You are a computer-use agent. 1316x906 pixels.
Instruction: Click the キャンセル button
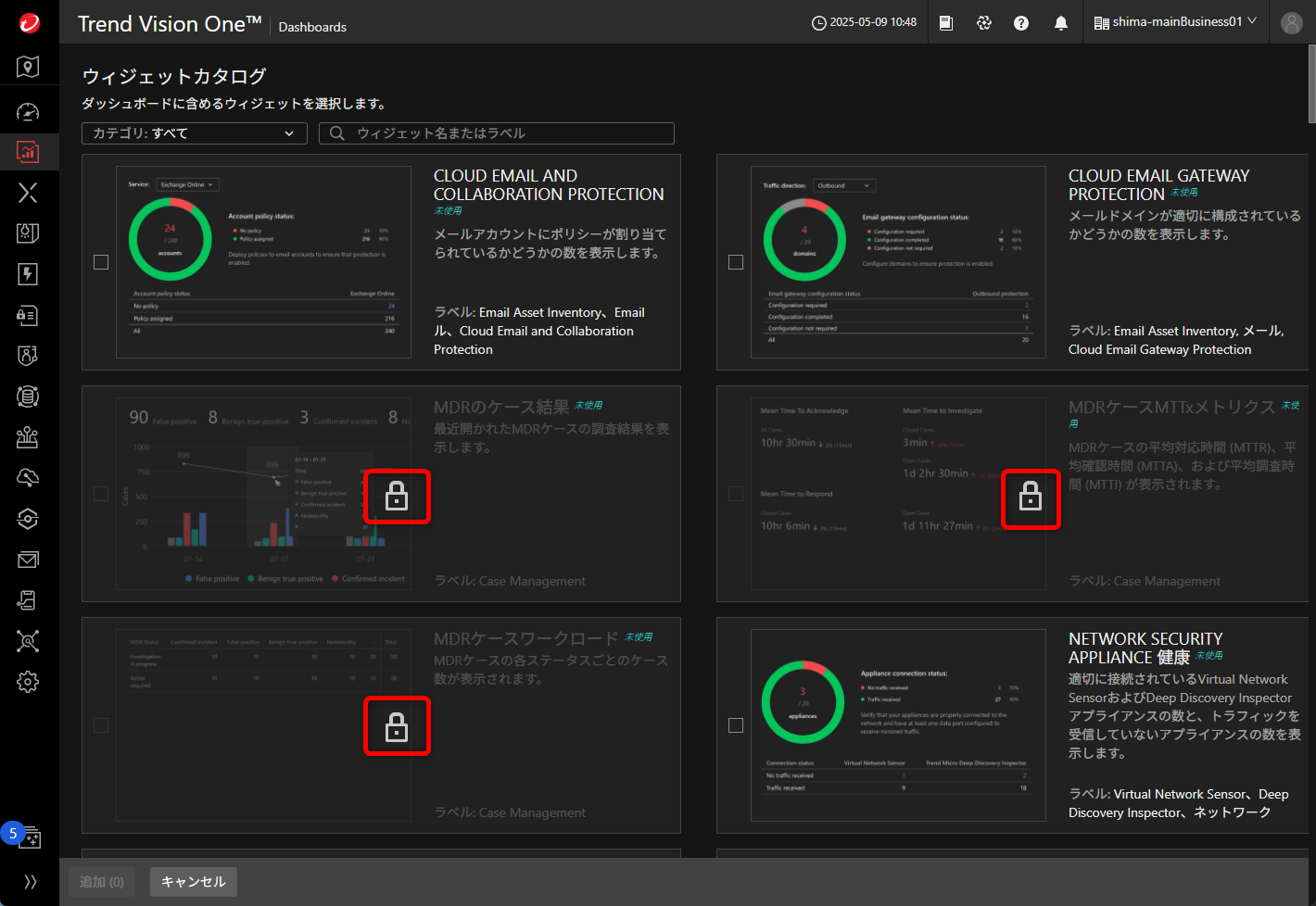click(x=194, y=882)
